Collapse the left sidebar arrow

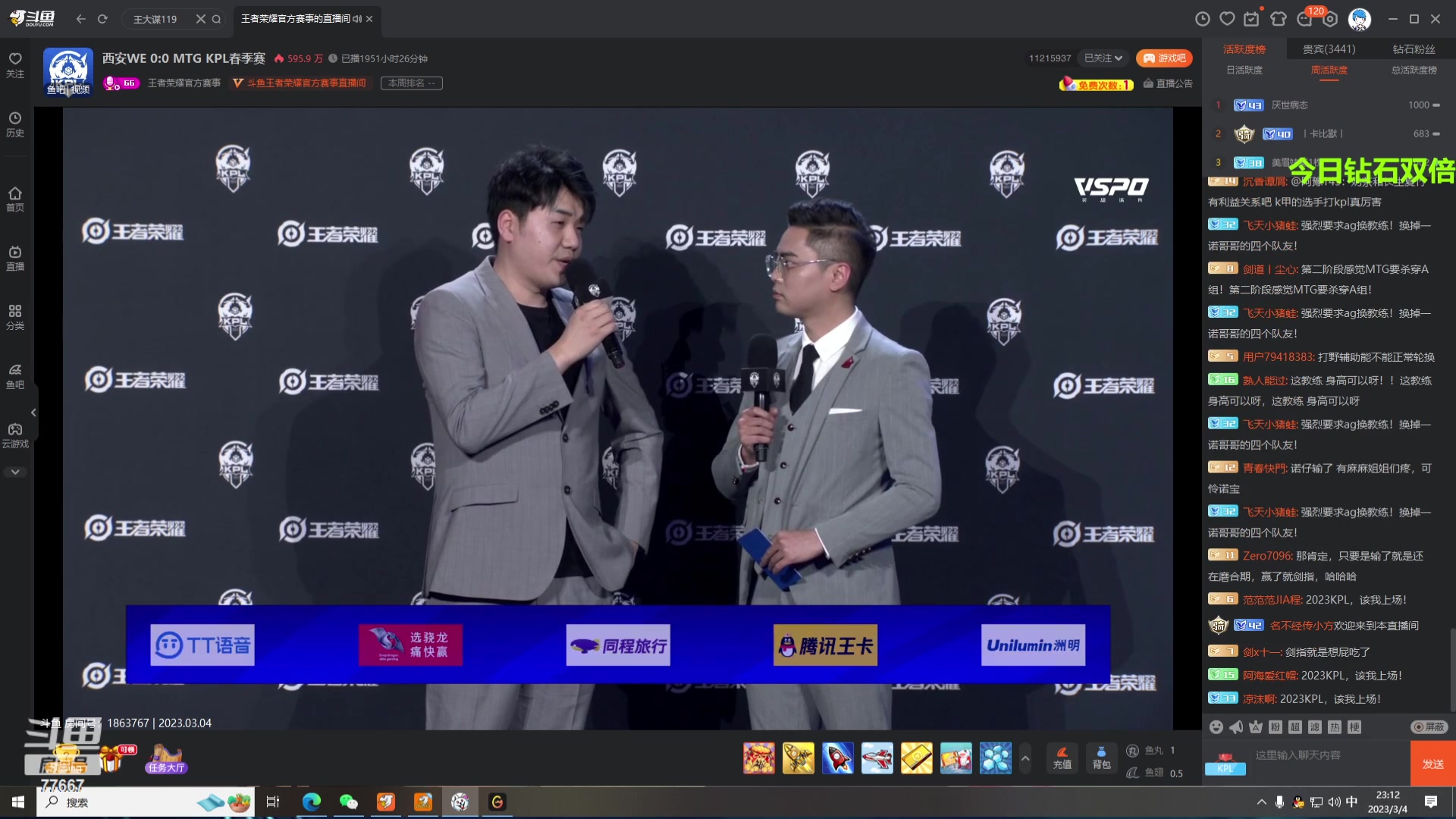click(33, 413)
